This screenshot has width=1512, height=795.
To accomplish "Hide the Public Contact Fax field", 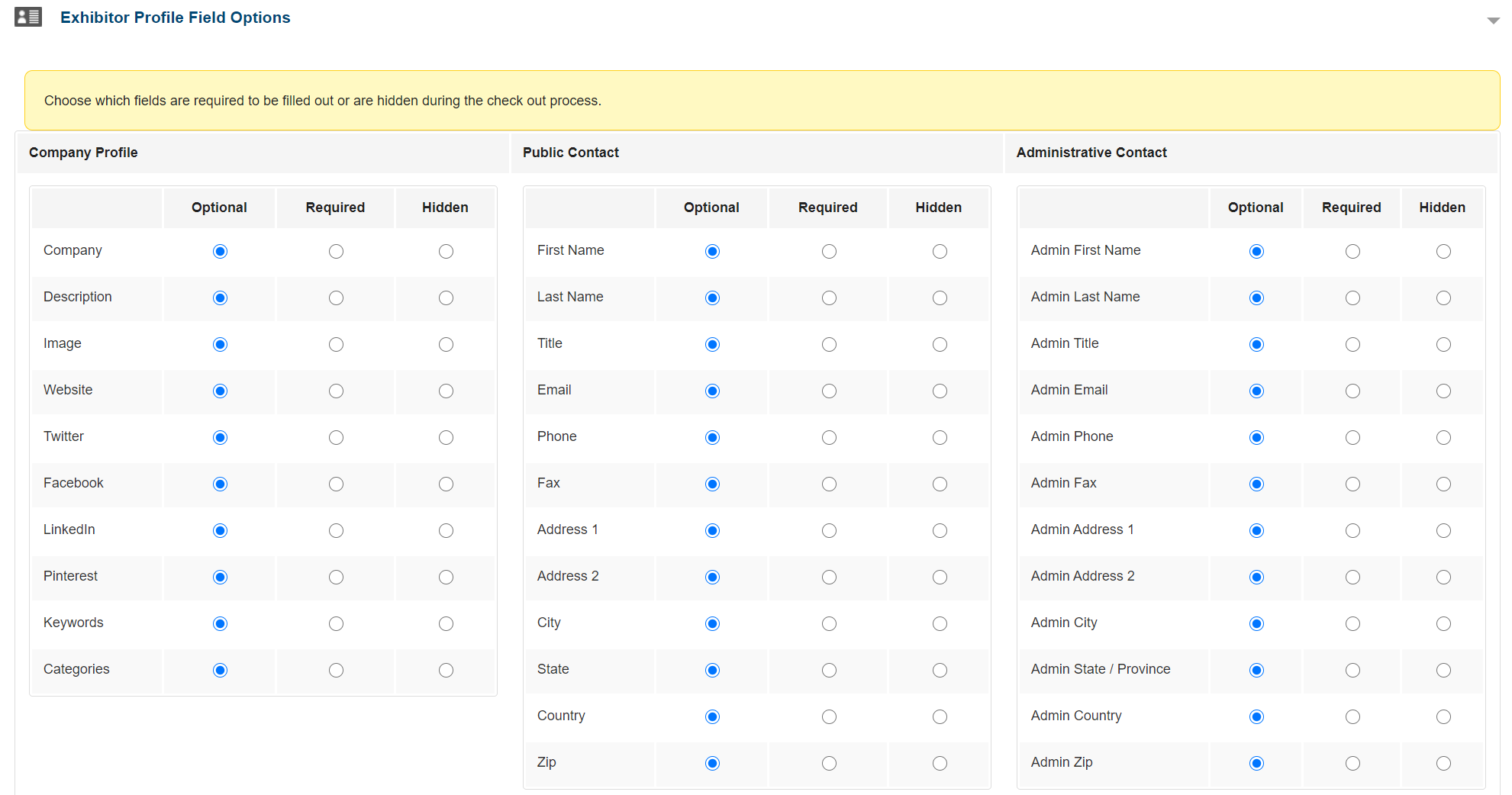I will point(940,484).
